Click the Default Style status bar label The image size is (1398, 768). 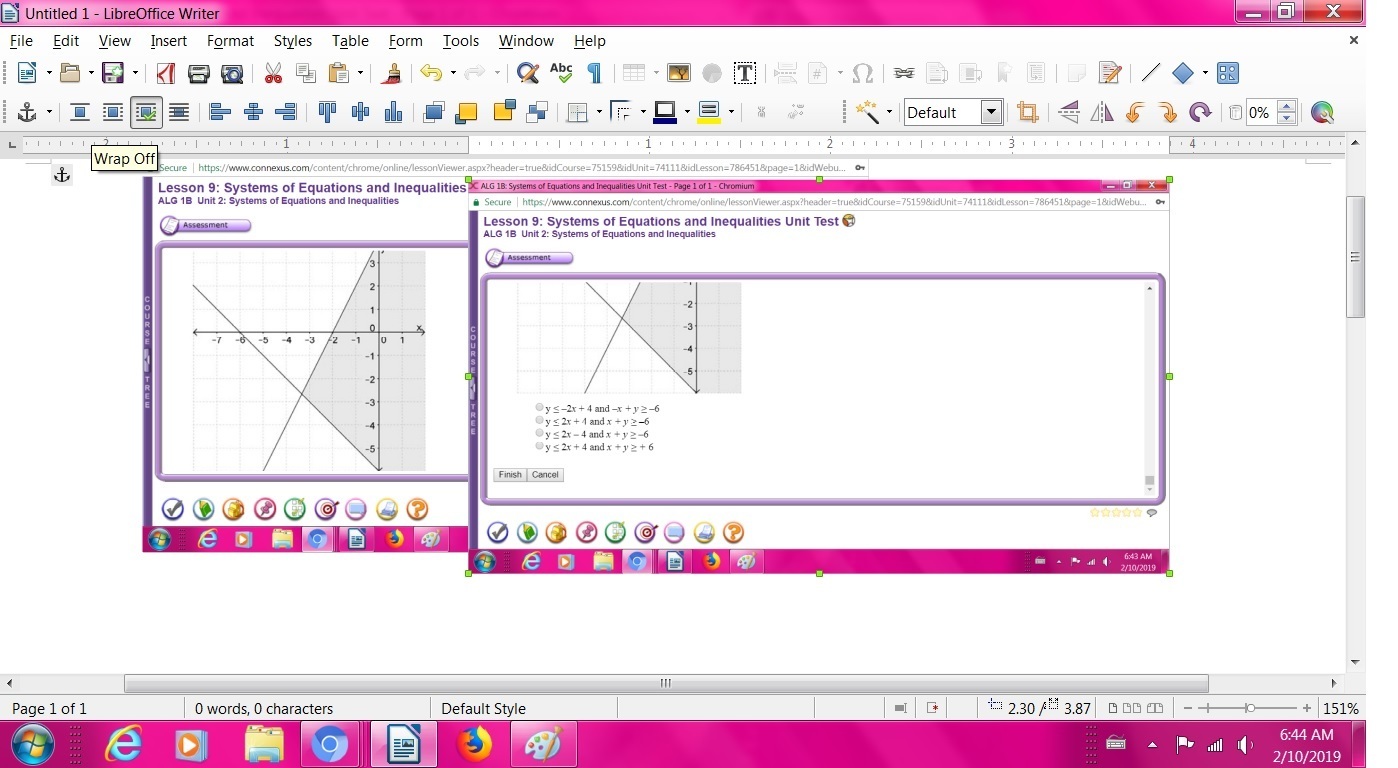coord(483,709)
